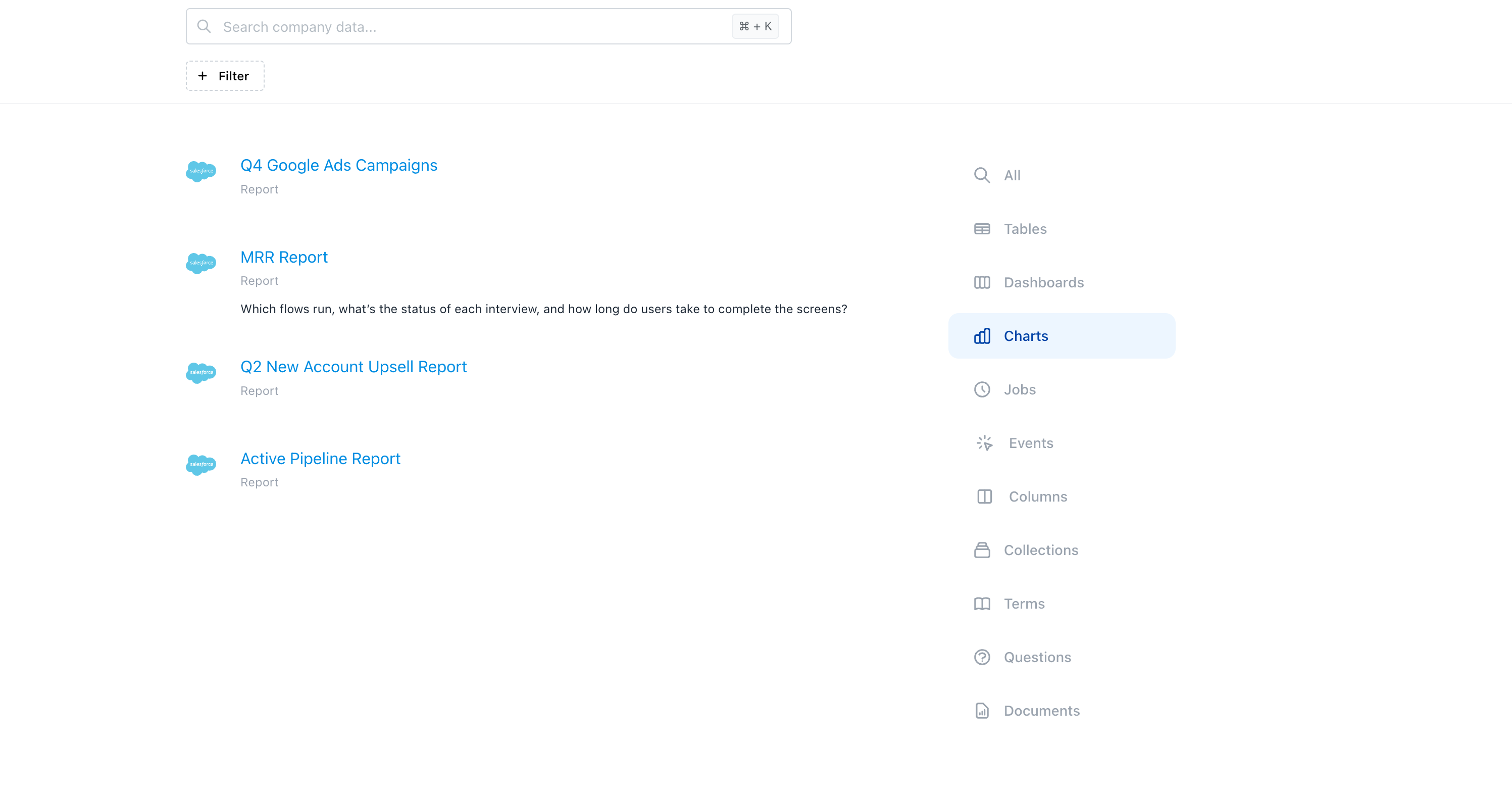1512x796 pixels.
Task: Click the Terms book icon
Action: [x=981, y=604]
